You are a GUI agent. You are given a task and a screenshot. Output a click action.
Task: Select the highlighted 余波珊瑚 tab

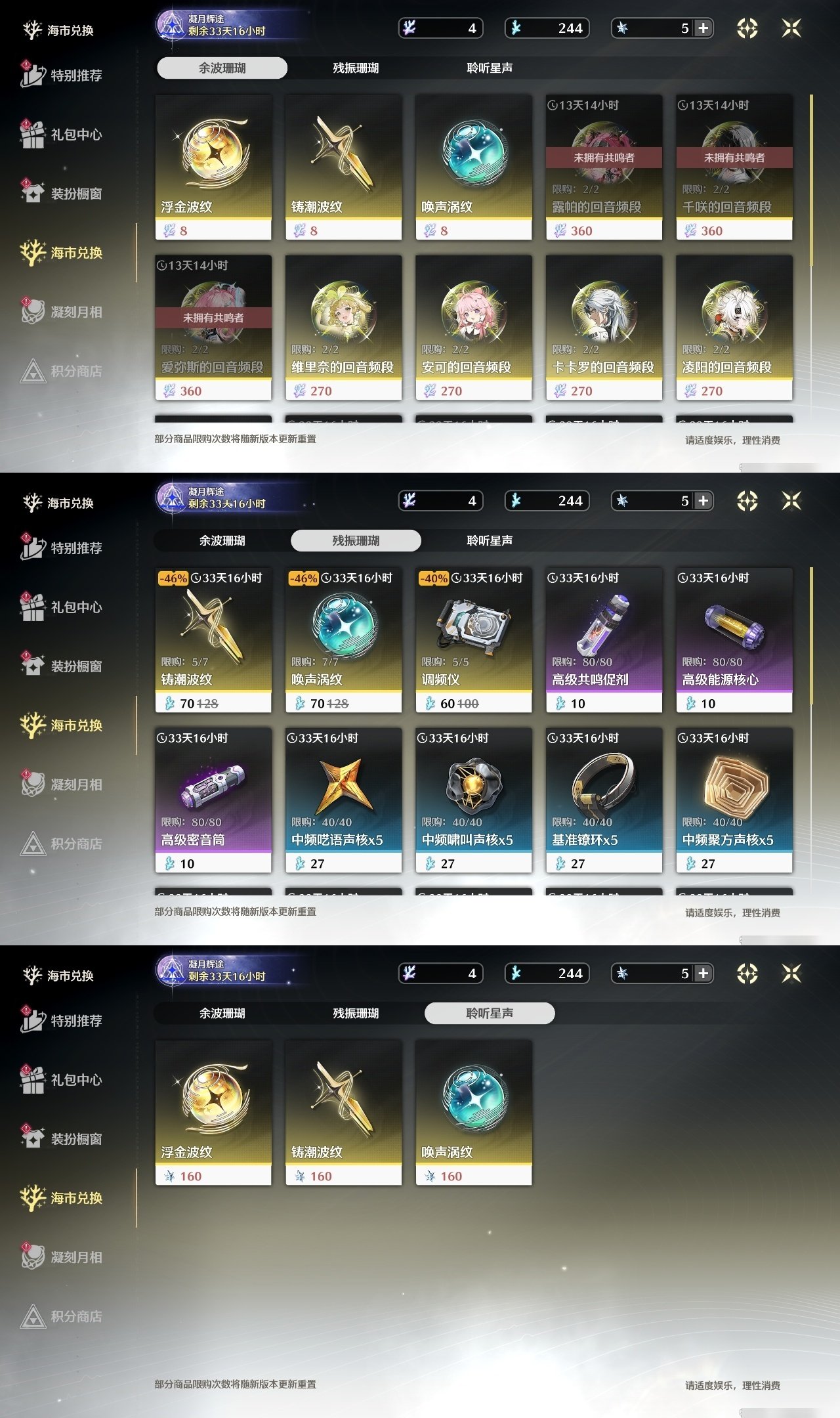[222, 68]
